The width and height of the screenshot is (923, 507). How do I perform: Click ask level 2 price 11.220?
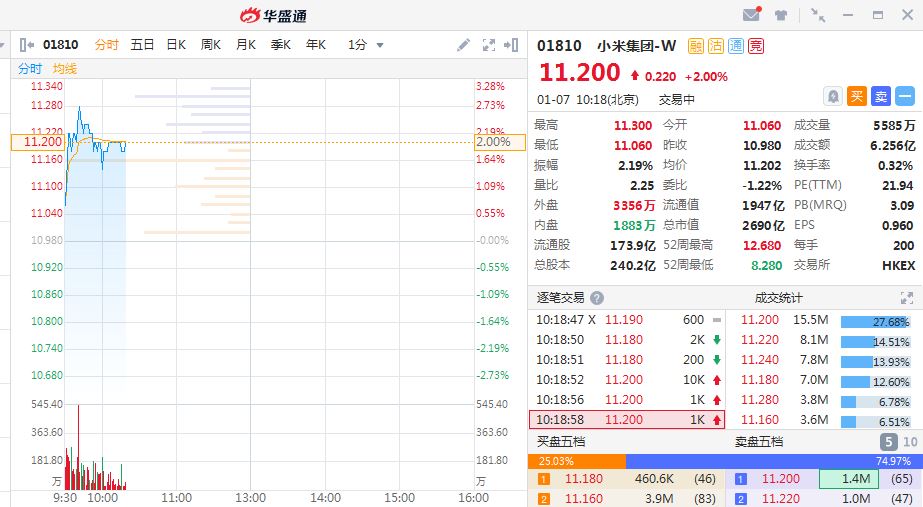point(781,499)
